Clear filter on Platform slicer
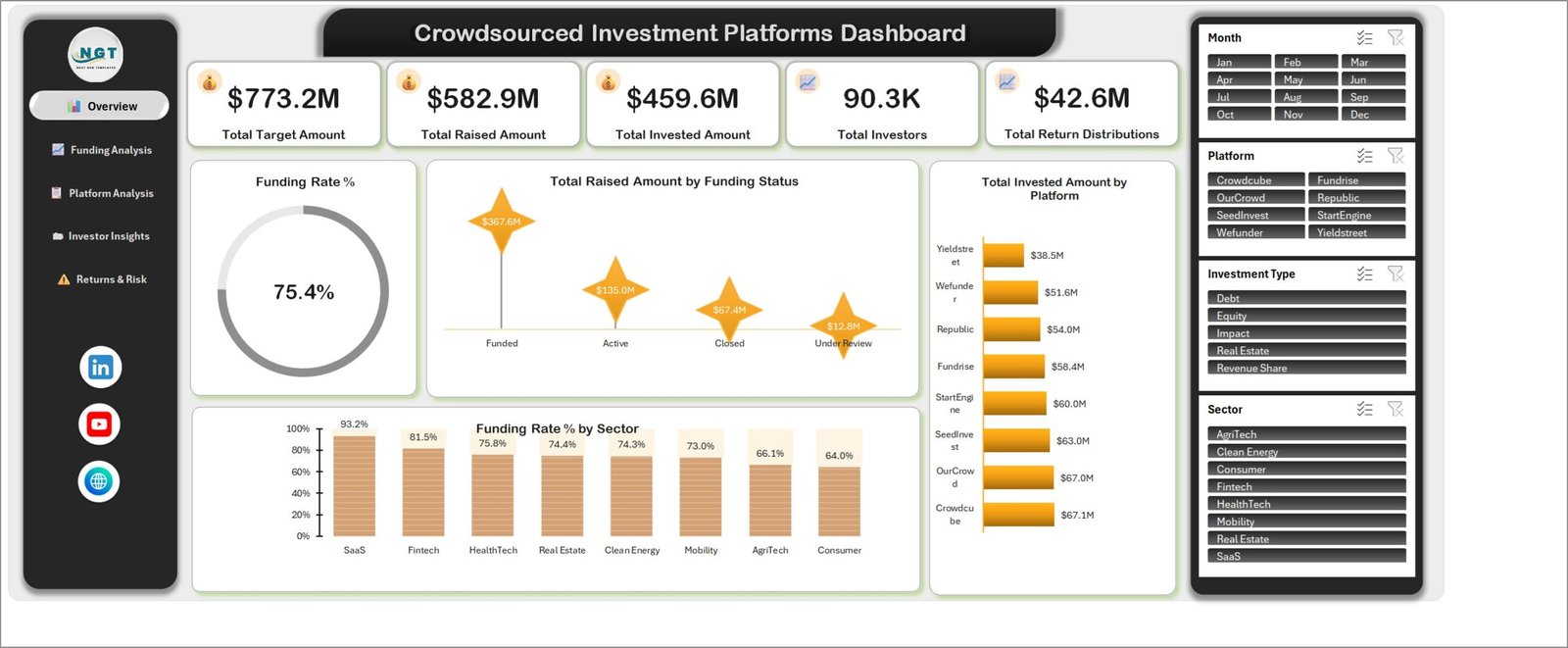Image resolution: width=1568 pixels, height=648 pixels. (x=1396, y=156)
